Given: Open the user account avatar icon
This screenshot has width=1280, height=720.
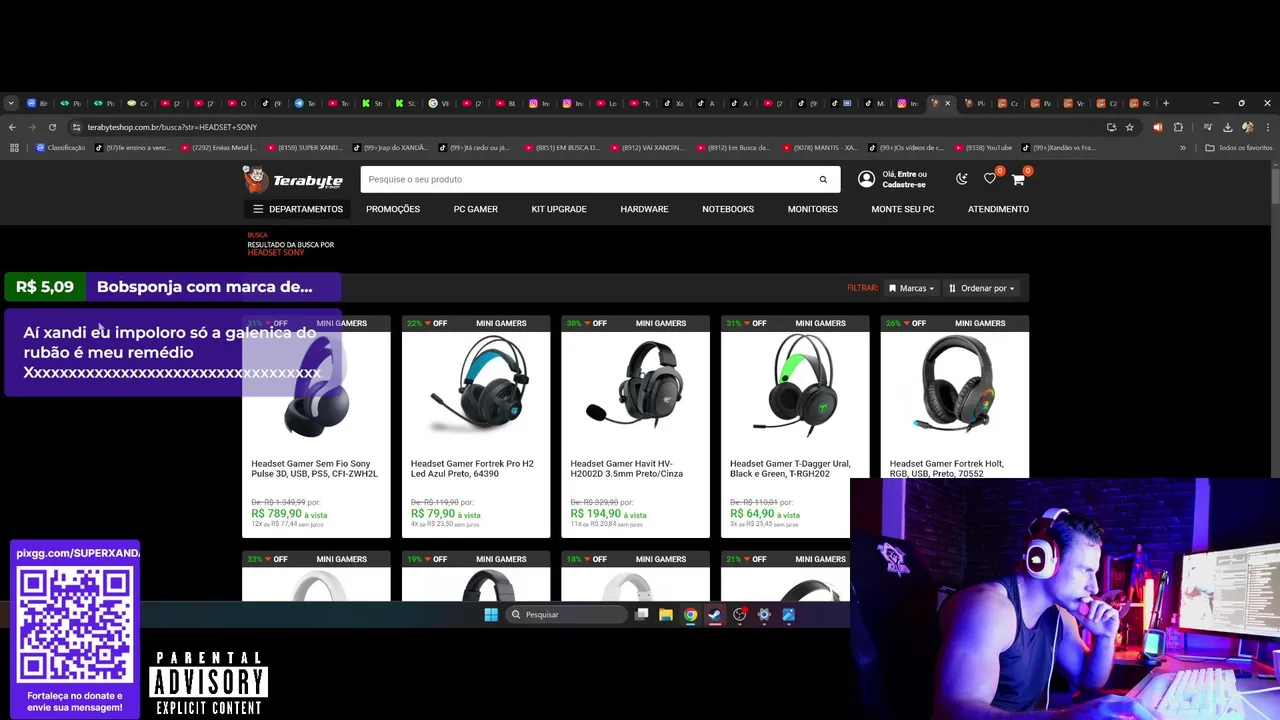Looking at the screenshot, I should pyautogui.click(x=866, y=179).
